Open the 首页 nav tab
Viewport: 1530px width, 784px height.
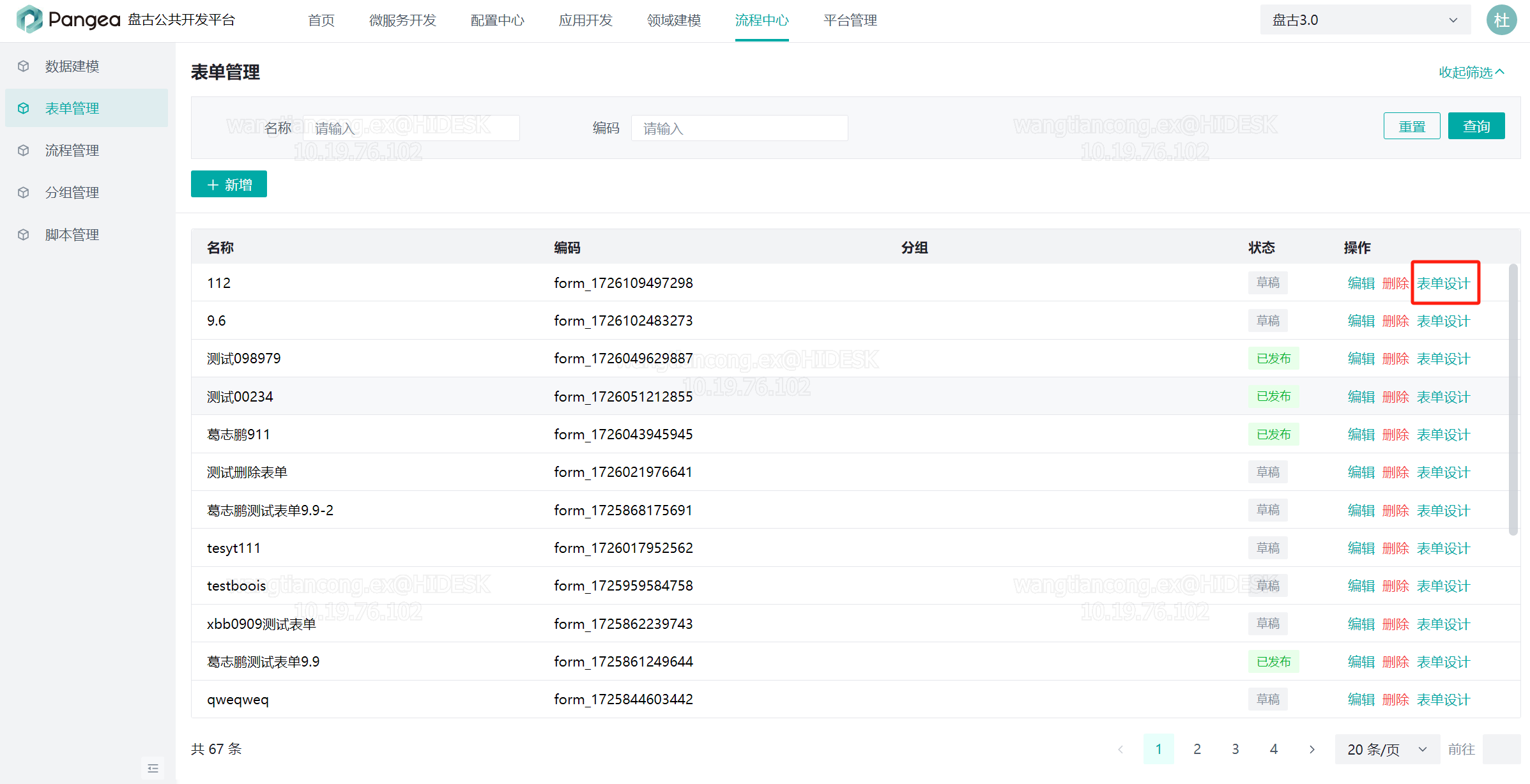click(321, 20)
